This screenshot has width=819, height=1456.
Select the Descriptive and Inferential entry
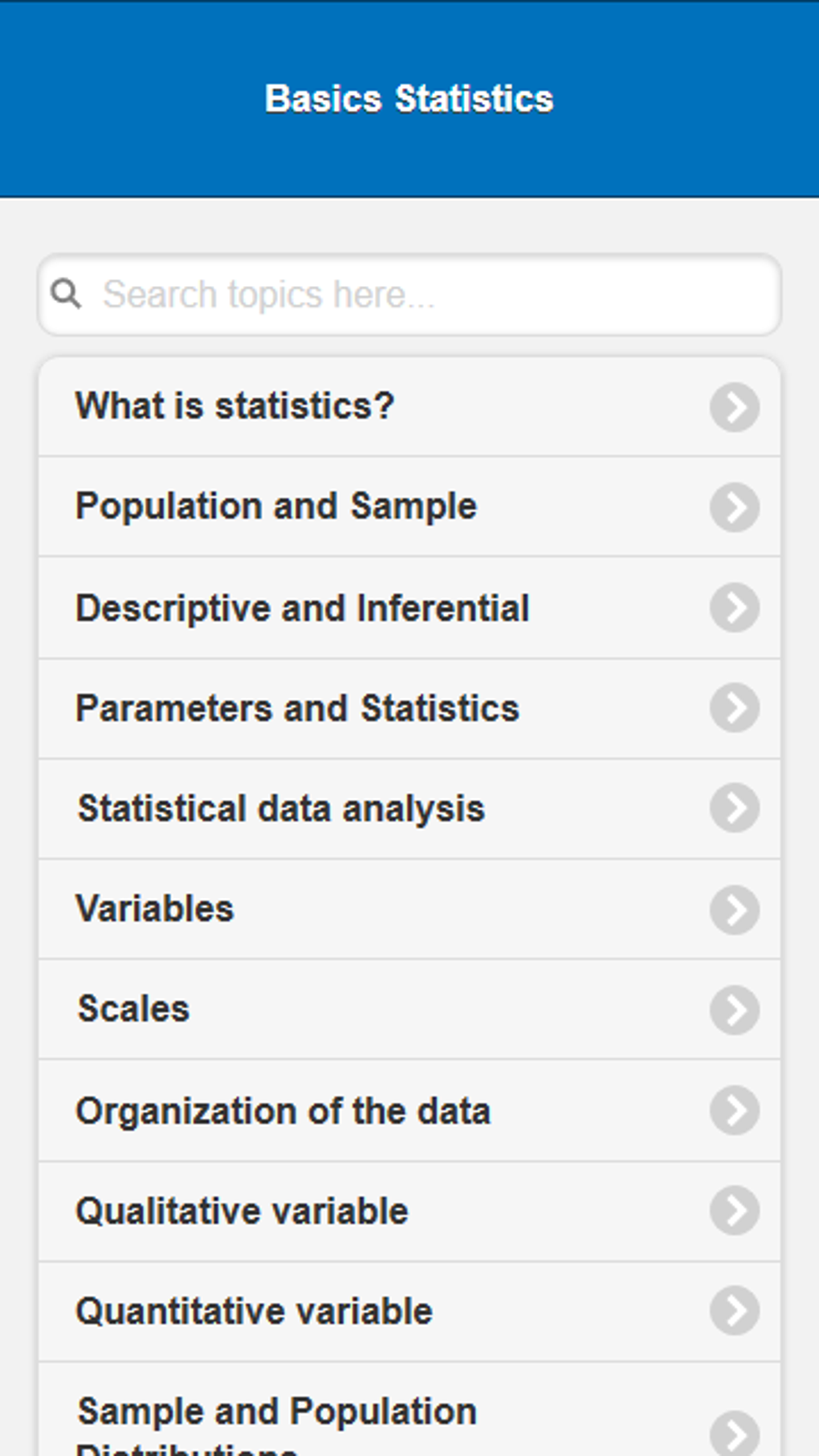(303, 608)
